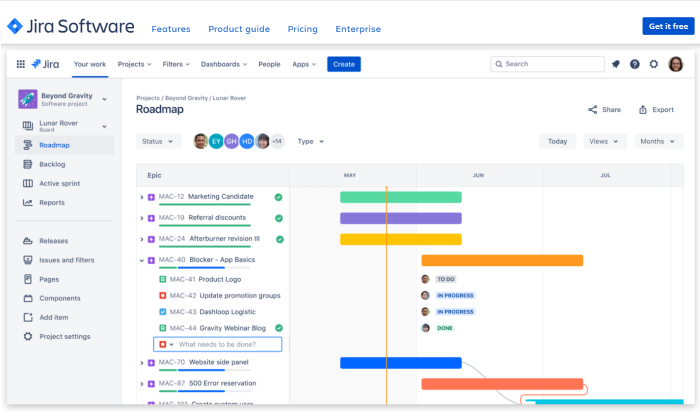Open issue type dropdown in new issue field
This screenshot has width=700, height=420.
(171, 345)
